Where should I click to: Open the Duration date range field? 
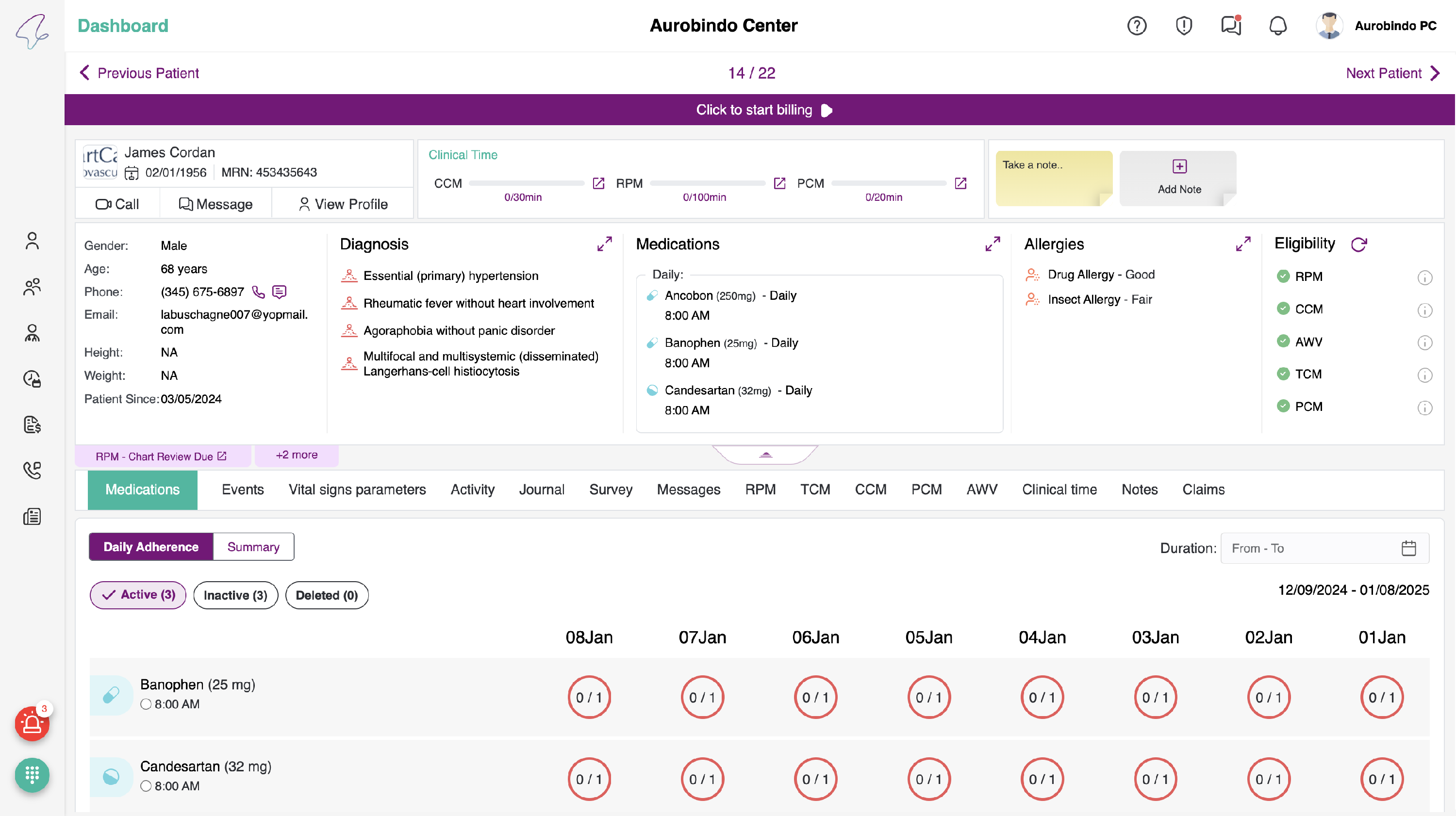click(x=1324, y=548)
